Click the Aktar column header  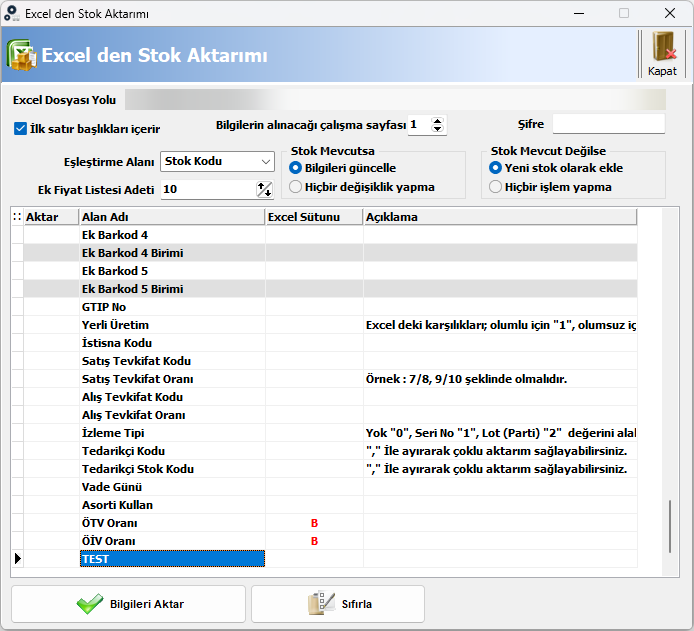point(51,217)
